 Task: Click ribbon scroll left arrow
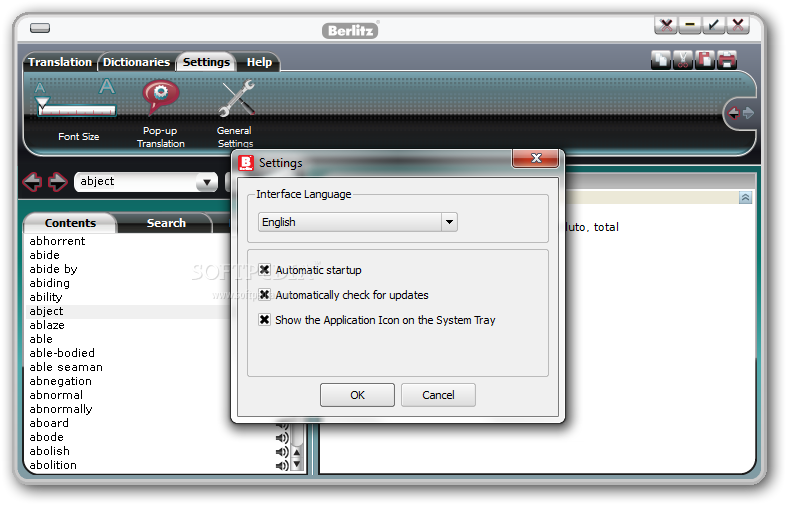(x=734, y=113)
